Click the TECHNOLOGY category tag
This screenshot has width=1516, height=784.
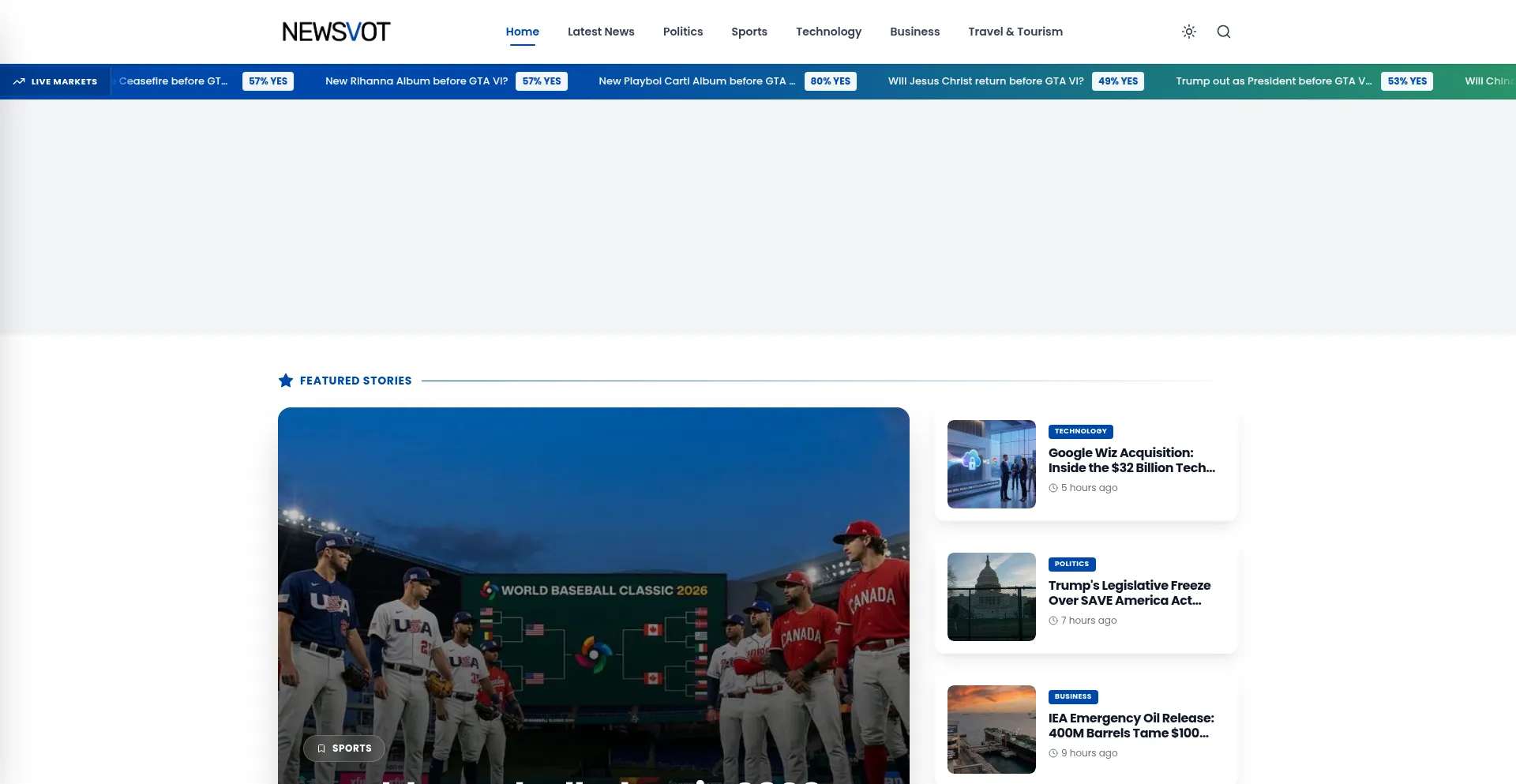pos(1081,431)
